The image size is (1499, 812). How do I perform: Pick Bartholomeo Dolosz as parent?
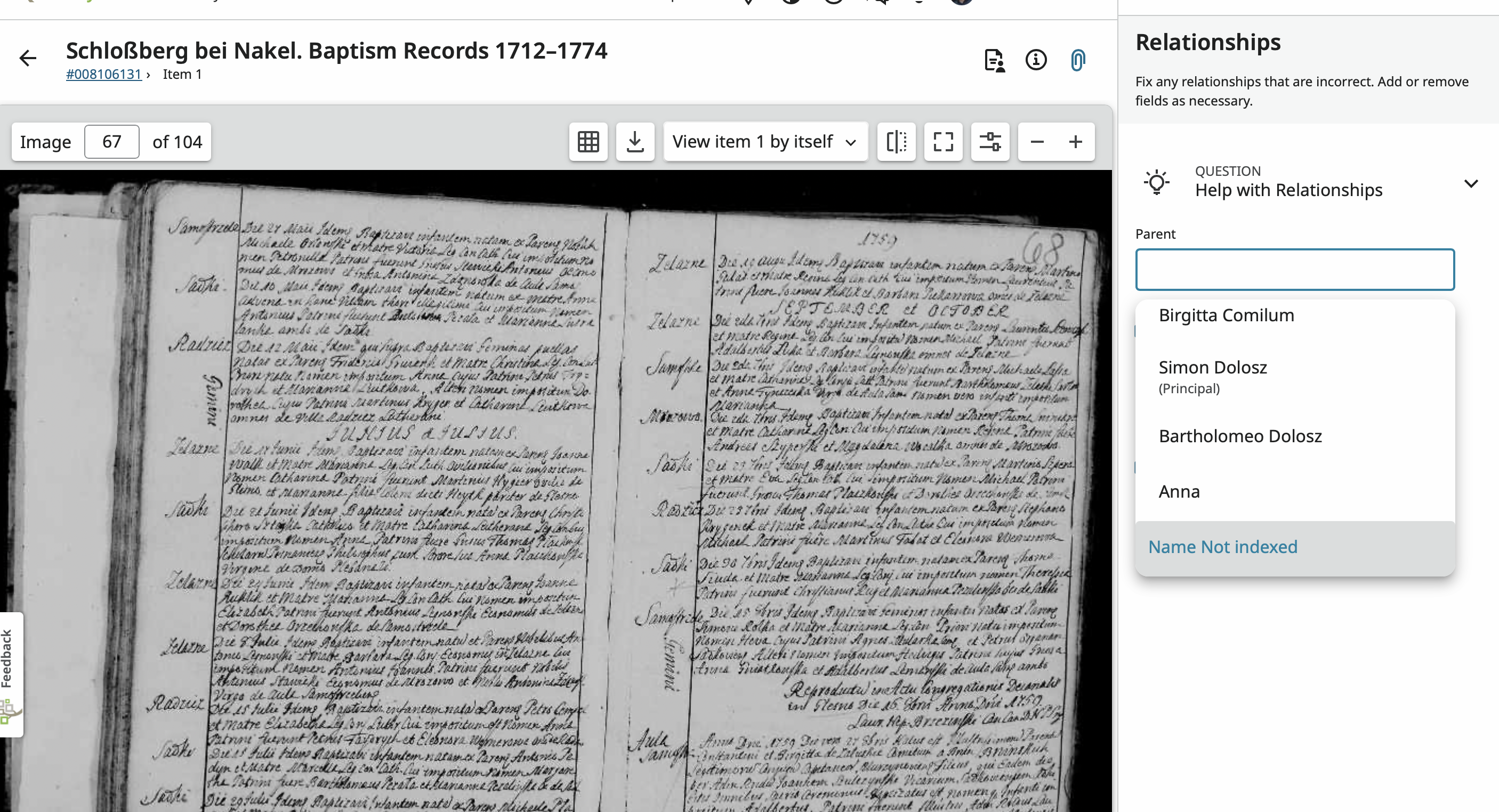1240,436
